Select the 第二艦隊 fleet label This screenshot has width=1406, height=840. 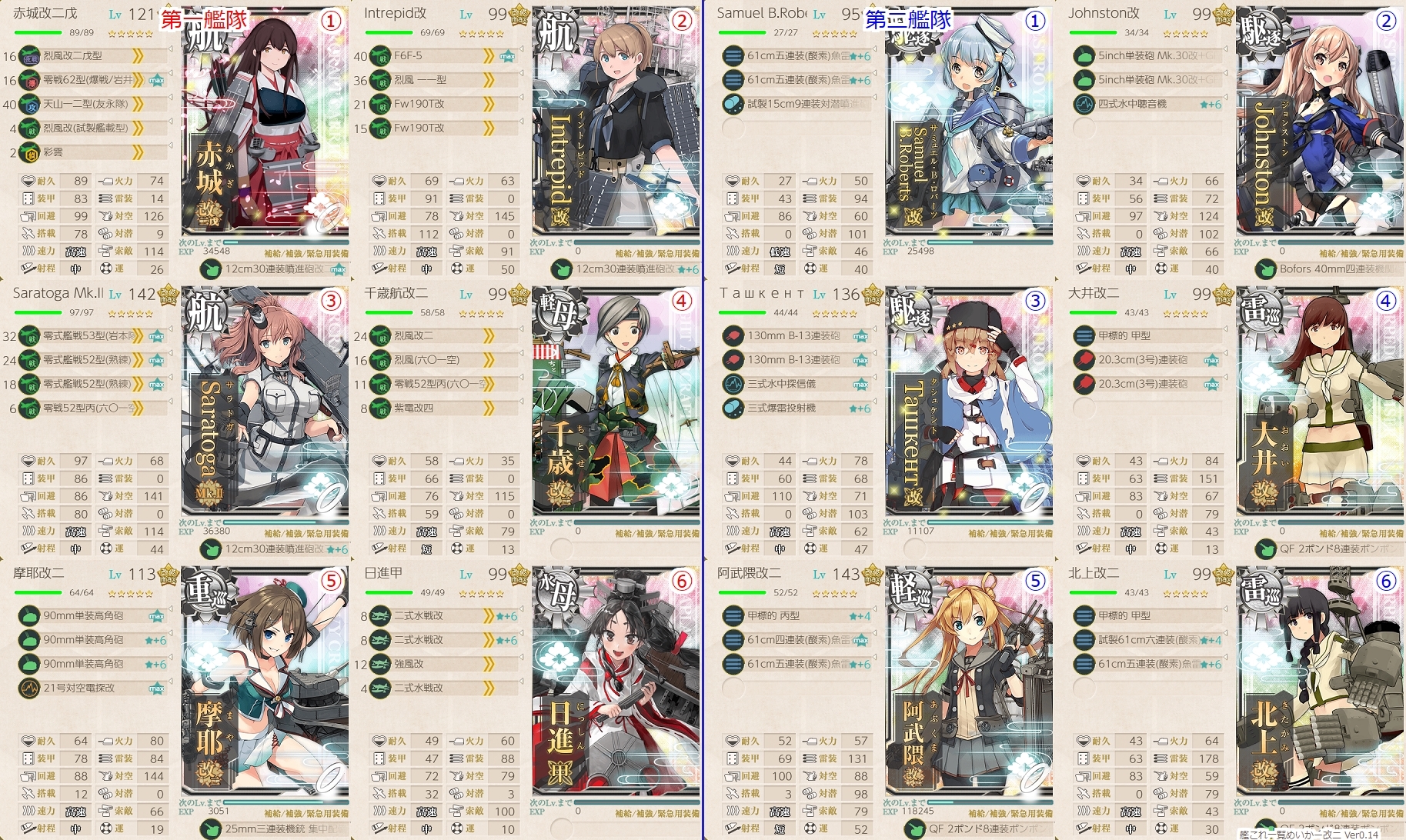(908, 19)
